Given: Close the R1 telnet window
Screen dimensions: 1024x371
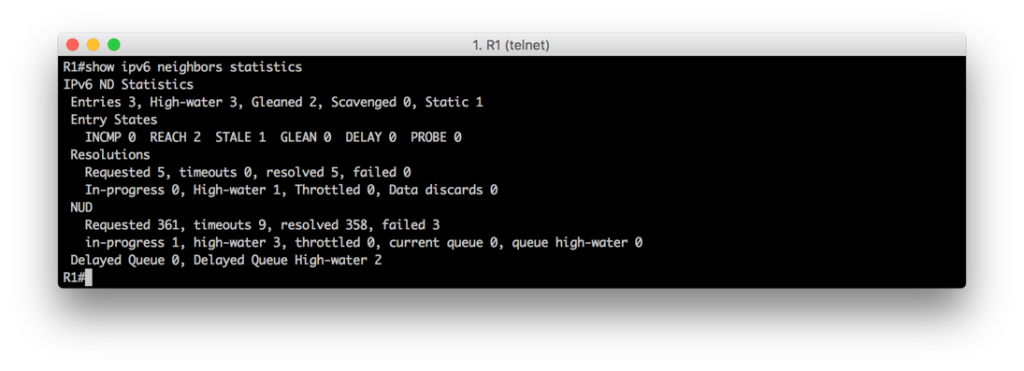Looking at the screenshot, I should (72, 44).
